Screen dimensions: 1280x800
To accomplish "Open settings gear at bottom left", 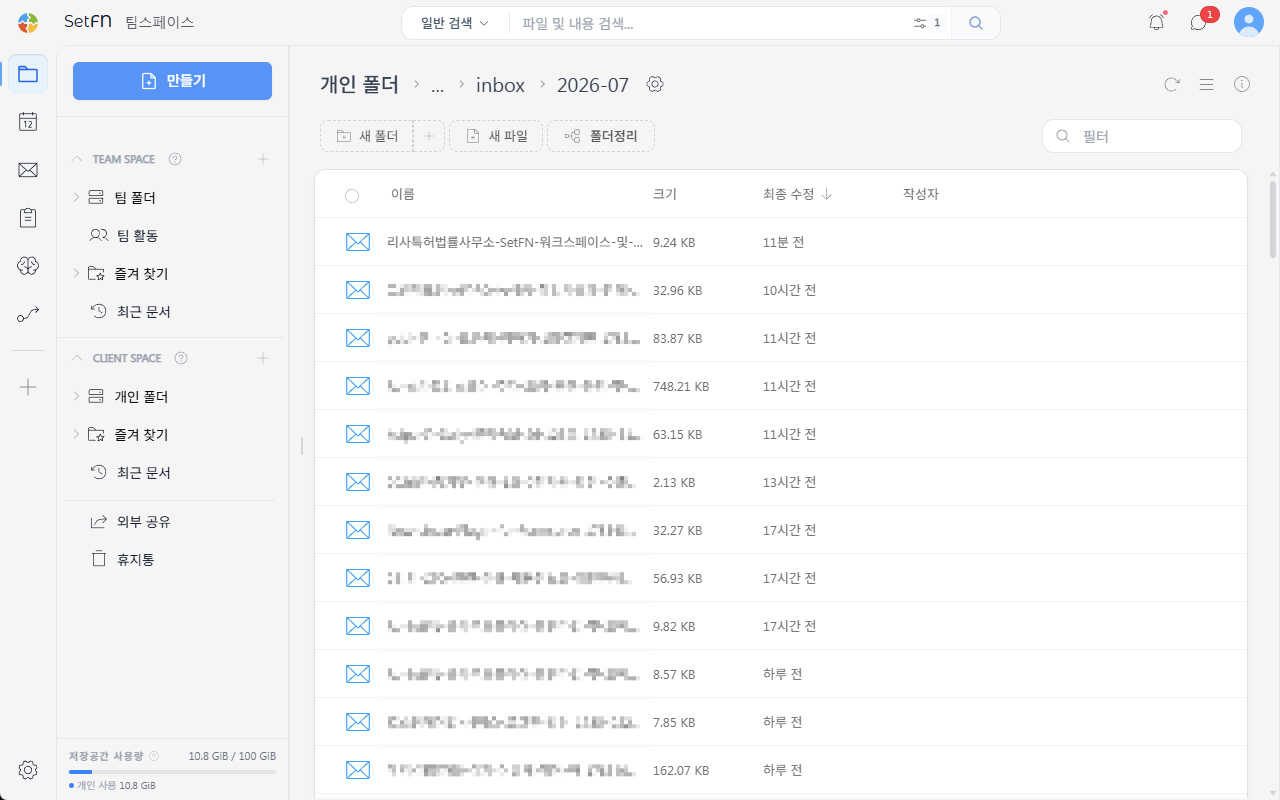I will [28, 770].
